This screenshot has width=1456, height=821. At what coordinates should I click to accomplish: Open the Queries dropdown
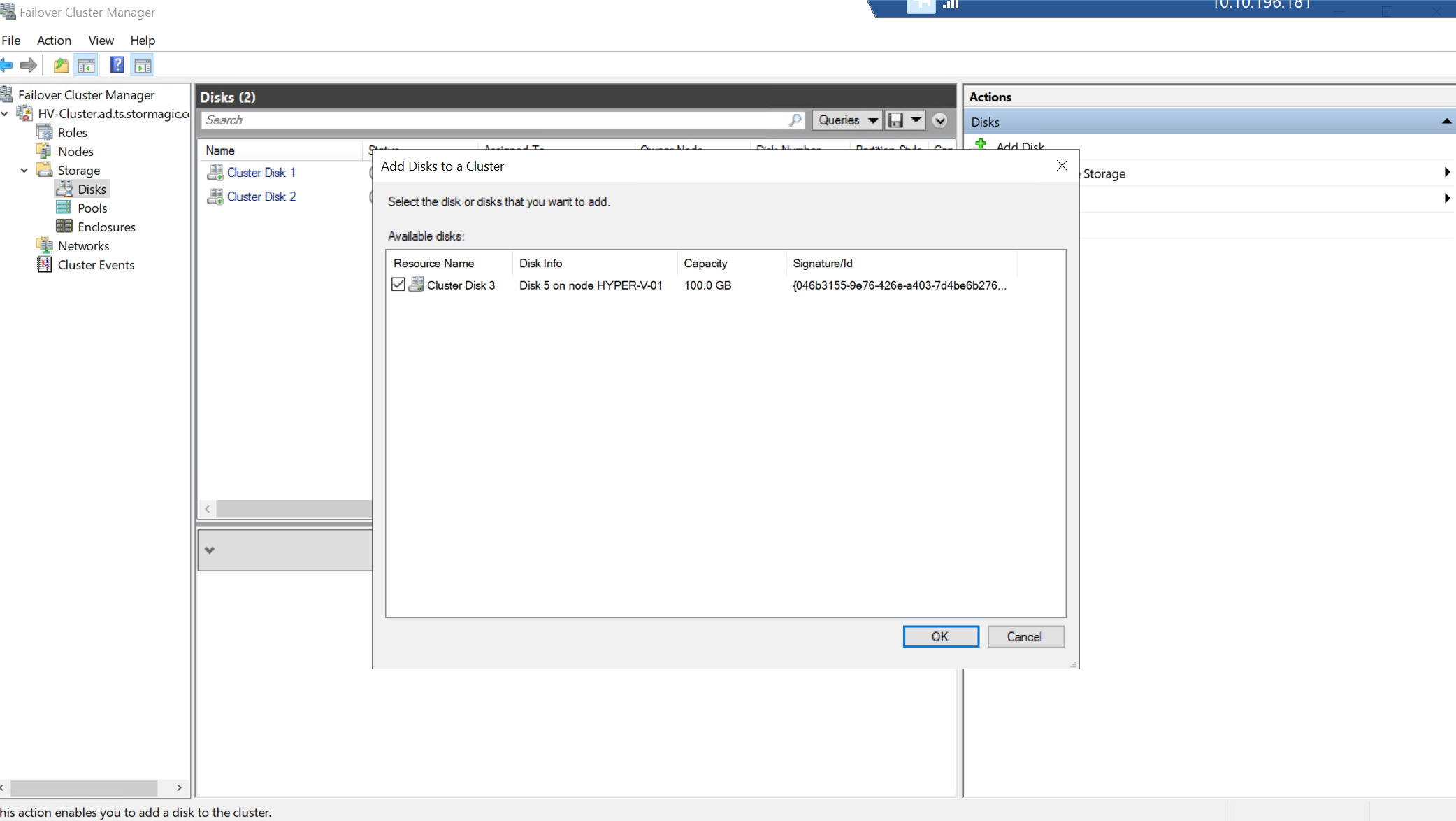pos(847,120)
